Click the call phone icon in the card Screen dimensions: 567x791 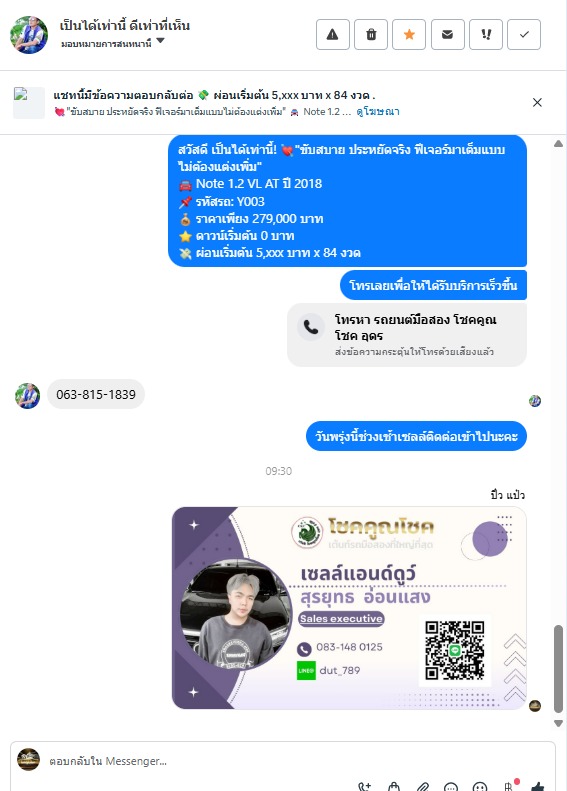point(311,327)
